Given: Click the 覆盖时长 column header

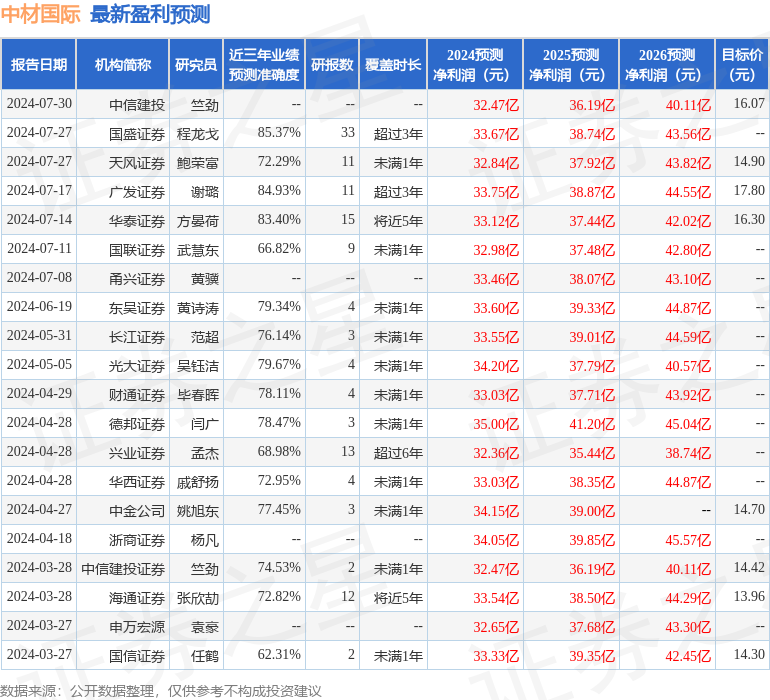Looking at the screenshot, I should tap(393, 64).
